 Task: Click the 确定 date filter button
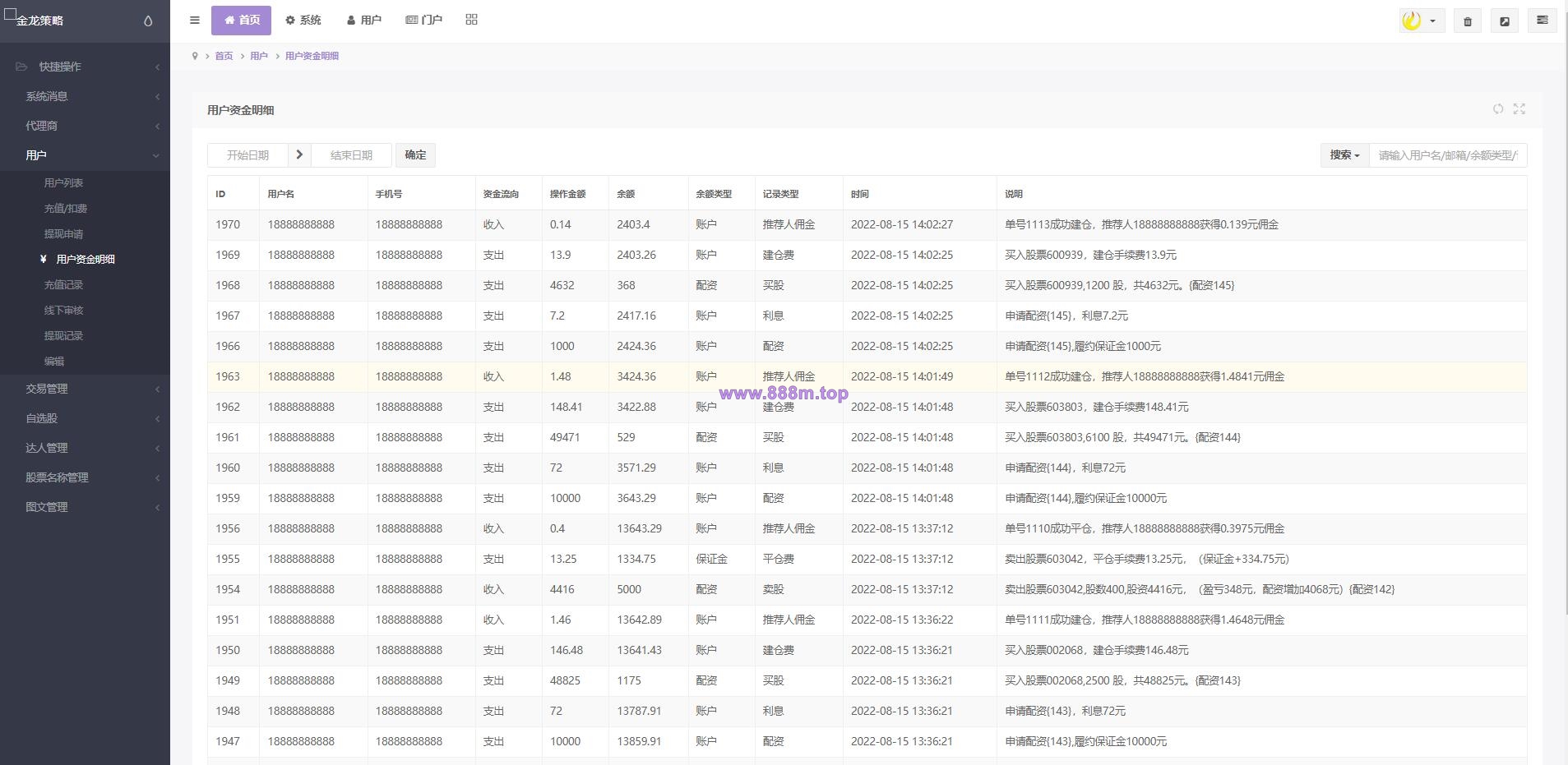coord(415,154)
